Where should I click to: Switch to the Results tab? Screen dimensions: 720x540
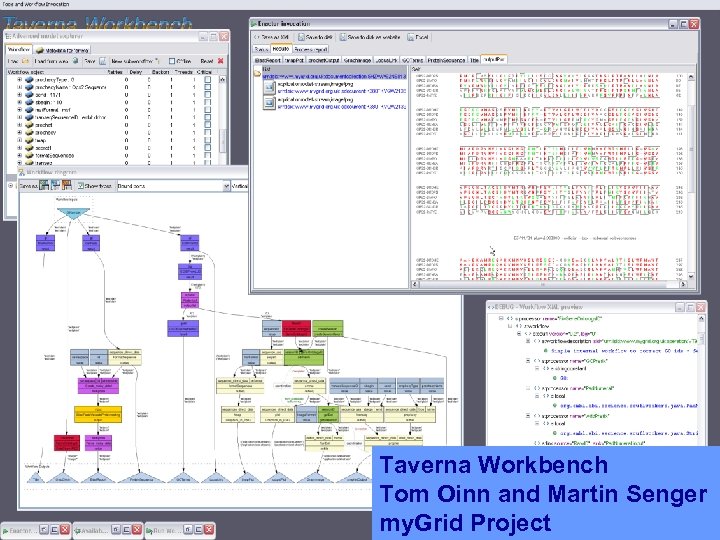pyautogui.click(x=281, y=48)
